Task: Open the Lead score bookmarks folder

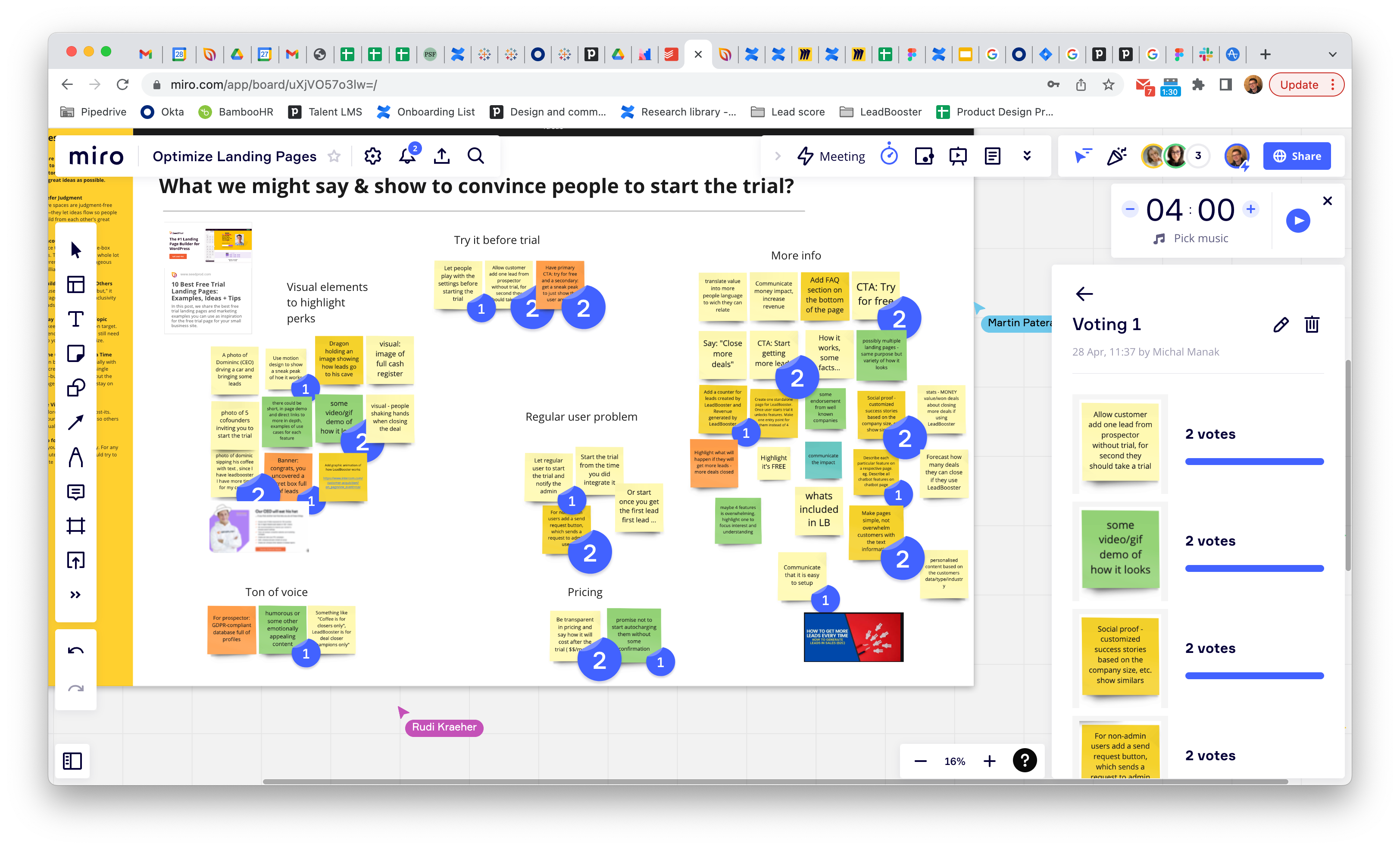Action: [x=787, y=112]
